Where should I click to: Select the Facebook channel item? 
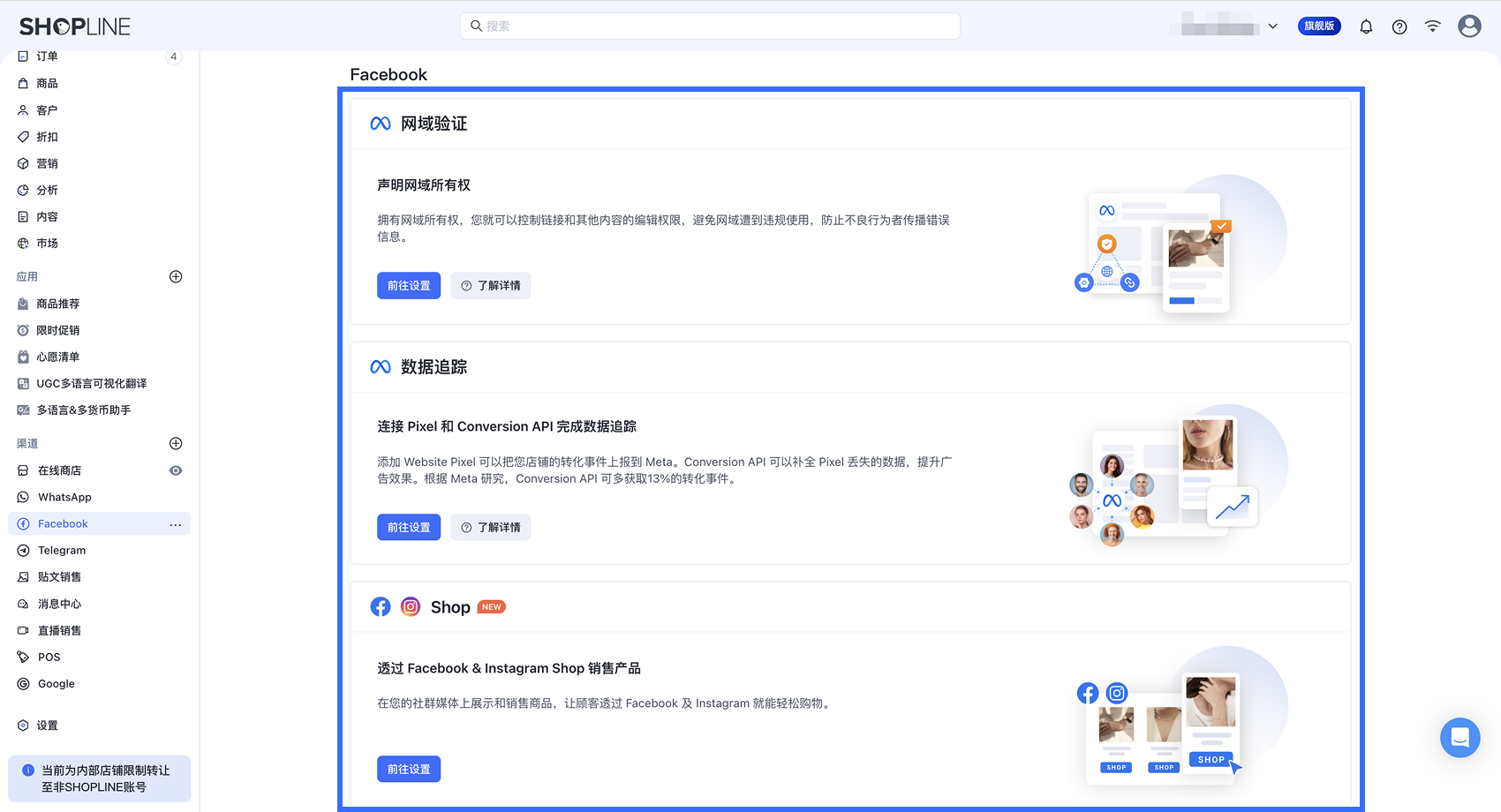coord(99,523)
